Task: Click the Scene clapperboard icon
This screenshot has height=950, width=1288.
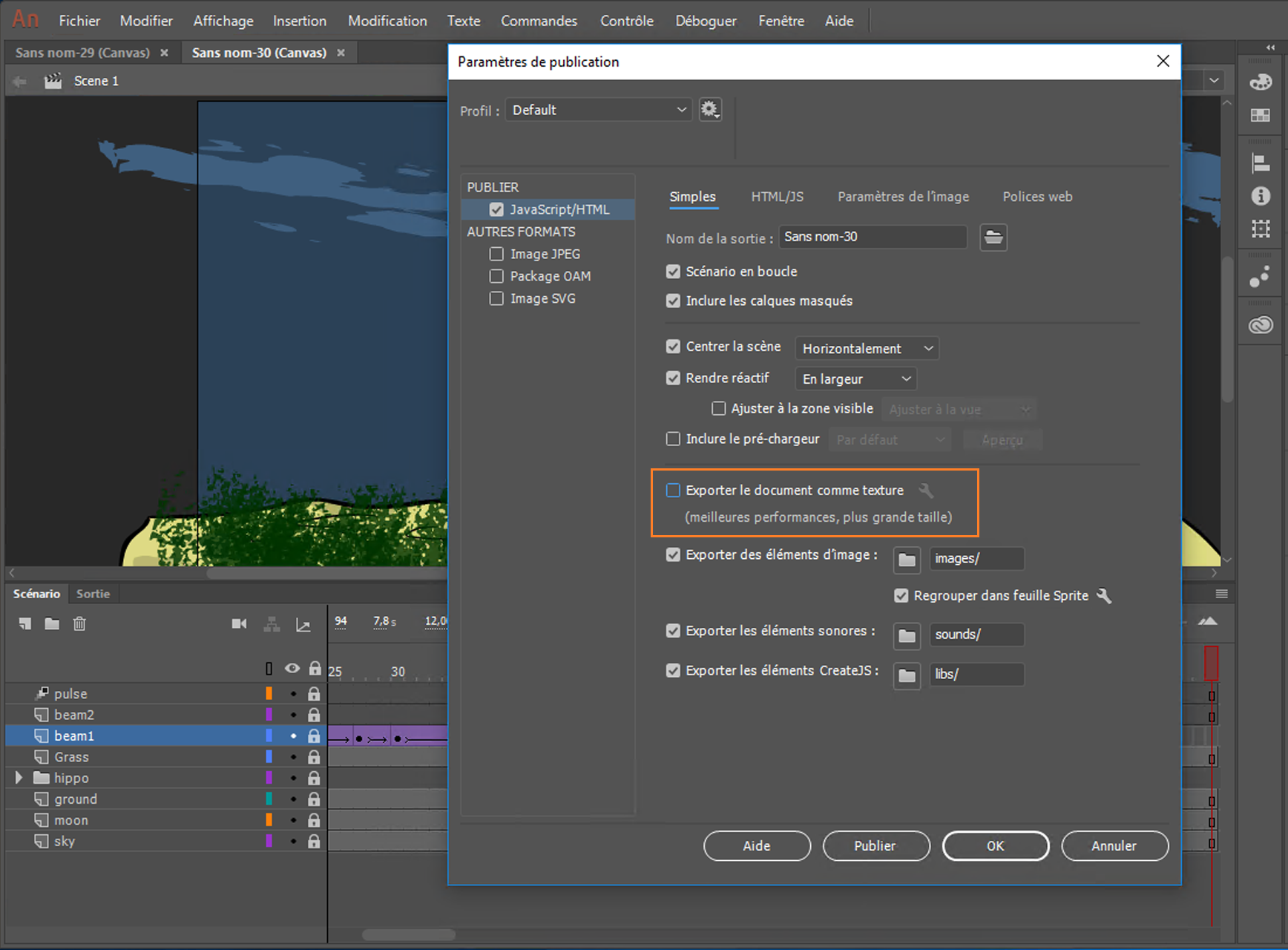Action: pos(53,81)
